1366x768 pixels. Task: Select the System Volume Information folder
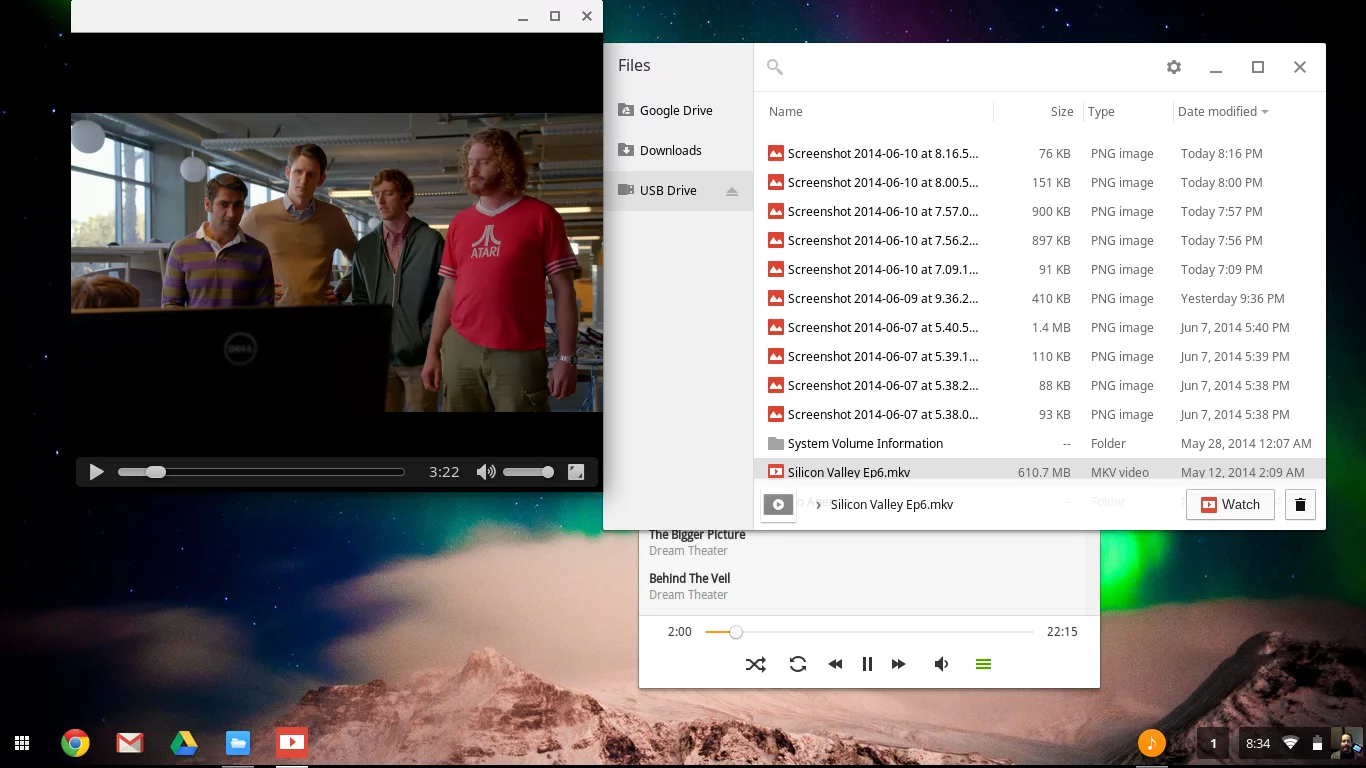(x=864, y=443)
